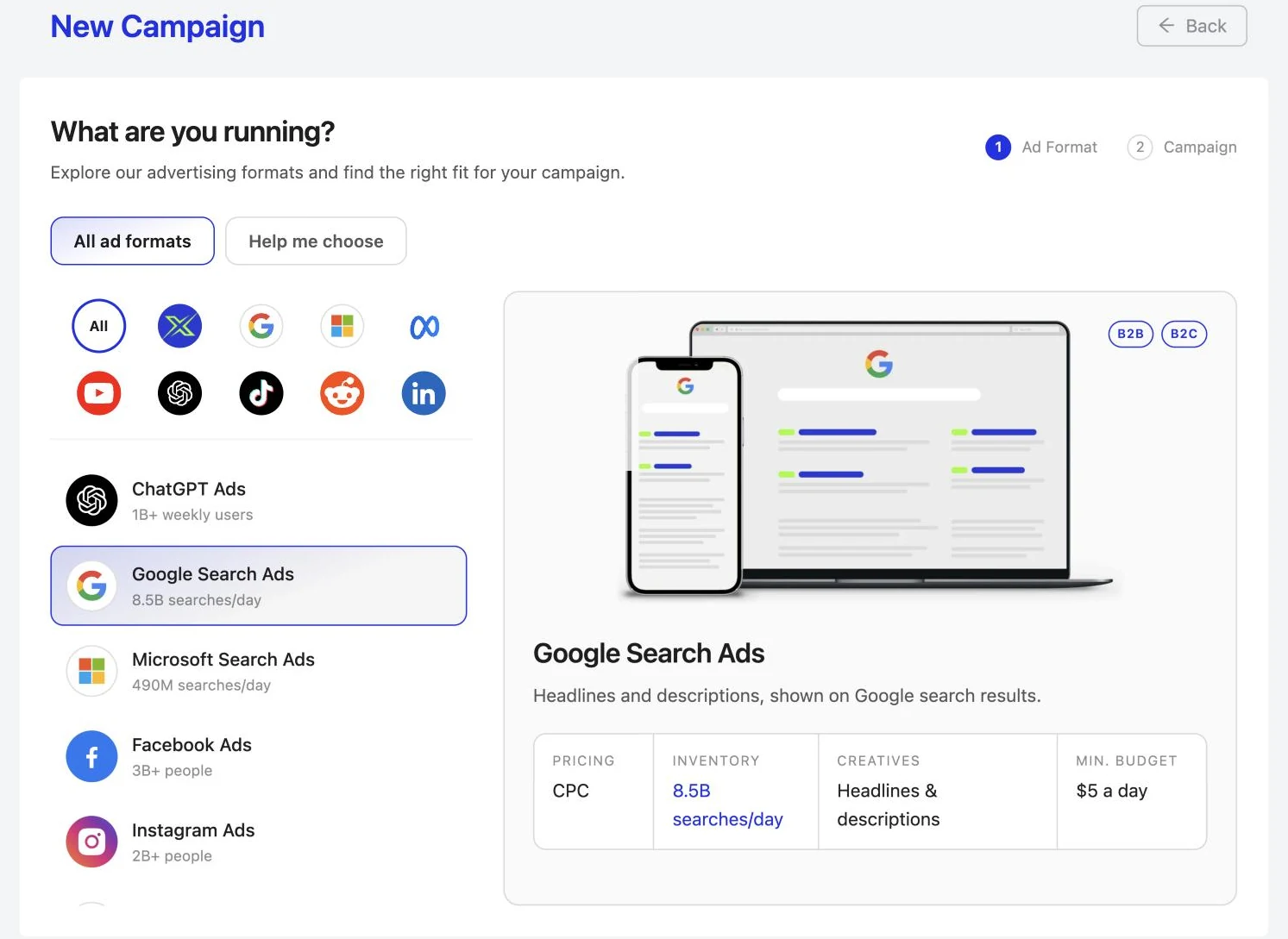1288x939 pixels.
Task: Filter ad formats by Meta icon
Action: (x=424, y=326)
